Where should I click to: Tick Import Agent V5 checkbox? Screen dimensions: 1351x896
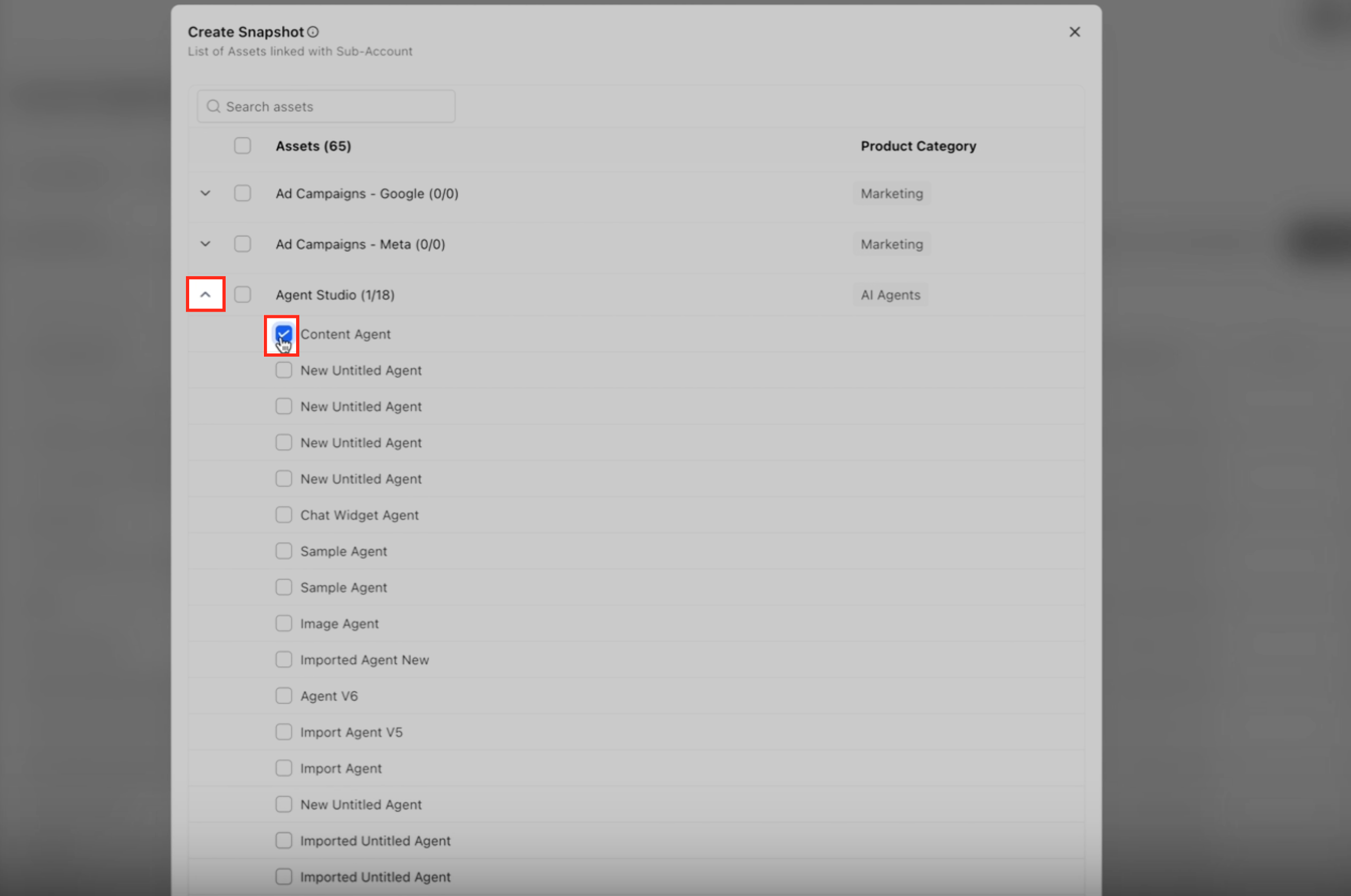283,732
